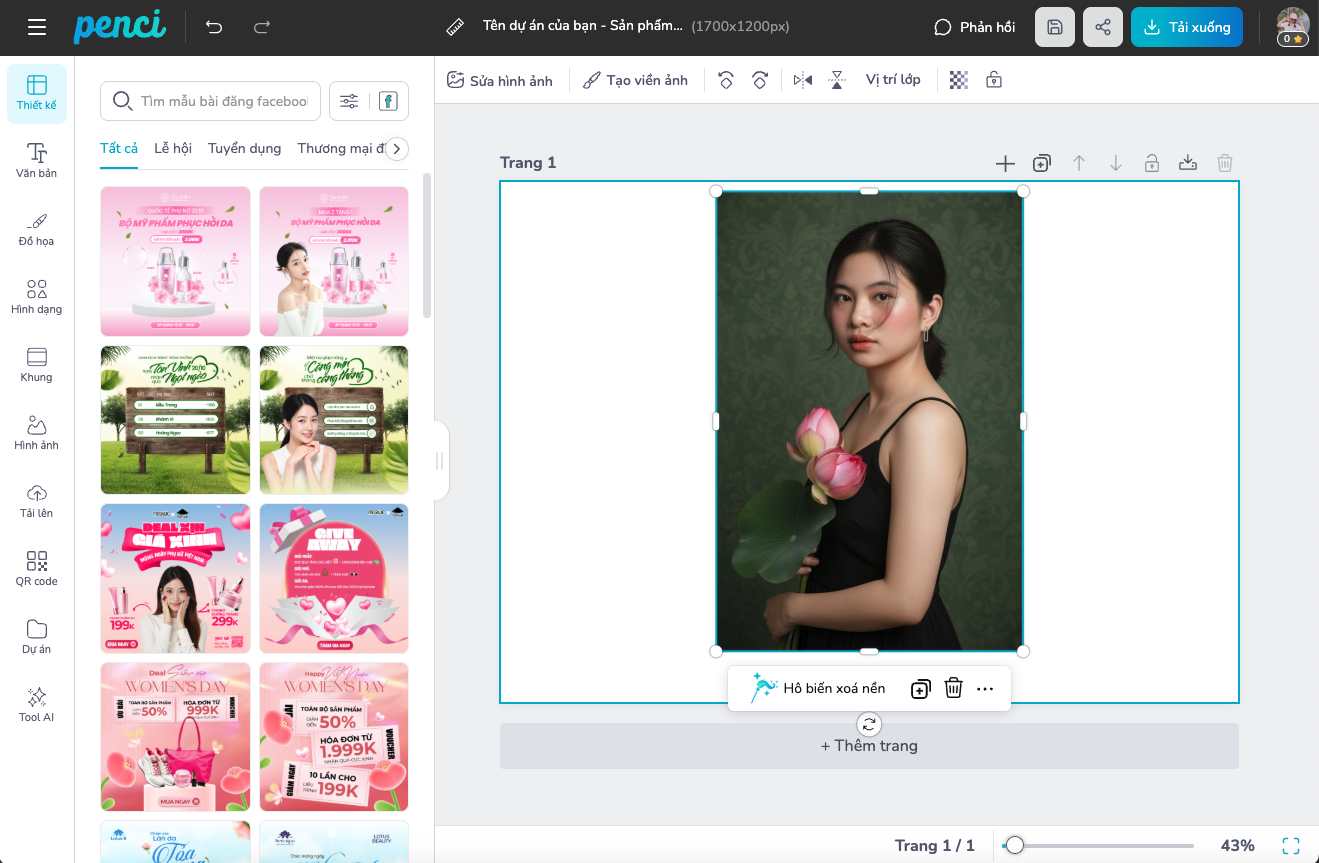Open more options for selected image
The image size is (1319, 863).
[985, 688]
